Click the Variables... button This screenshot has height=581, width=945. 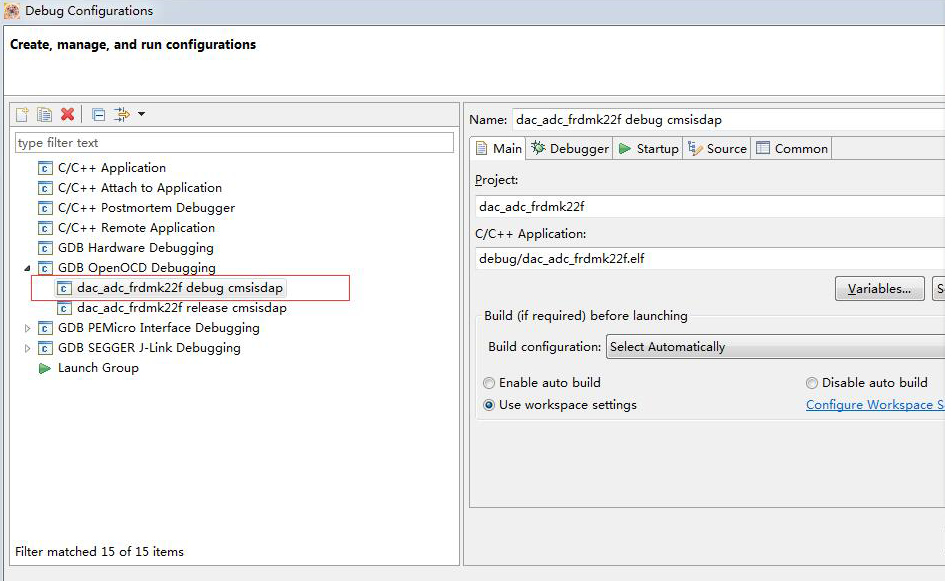(x=878, y=289)
